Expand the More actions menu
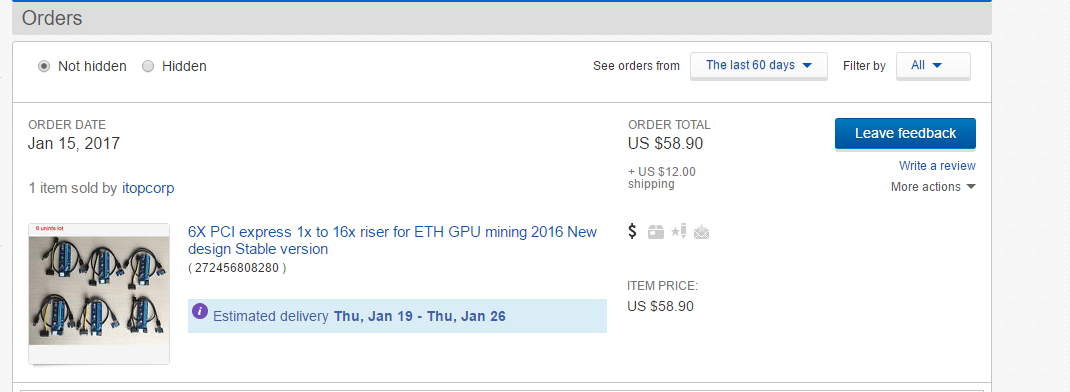This screenshot has height=392, width=1070. (933, 186)
